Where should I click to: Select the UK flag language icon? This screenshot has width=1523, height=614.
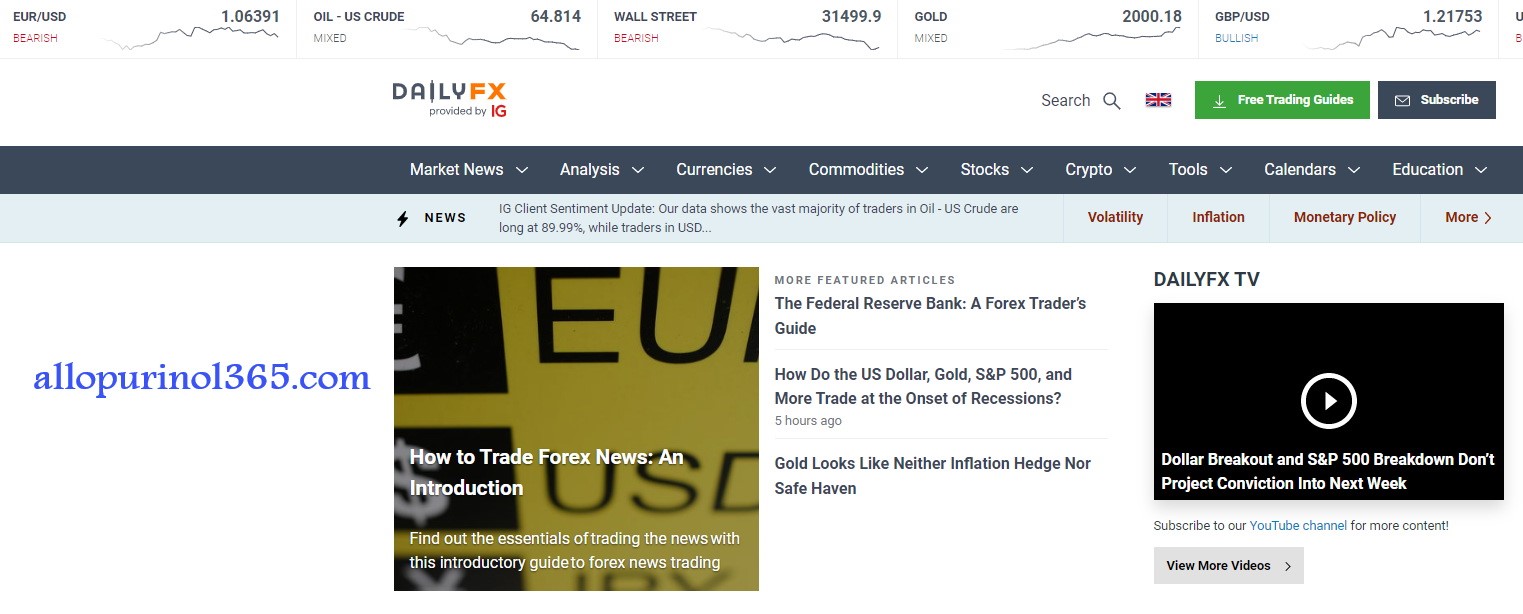tap(1158, 100)
